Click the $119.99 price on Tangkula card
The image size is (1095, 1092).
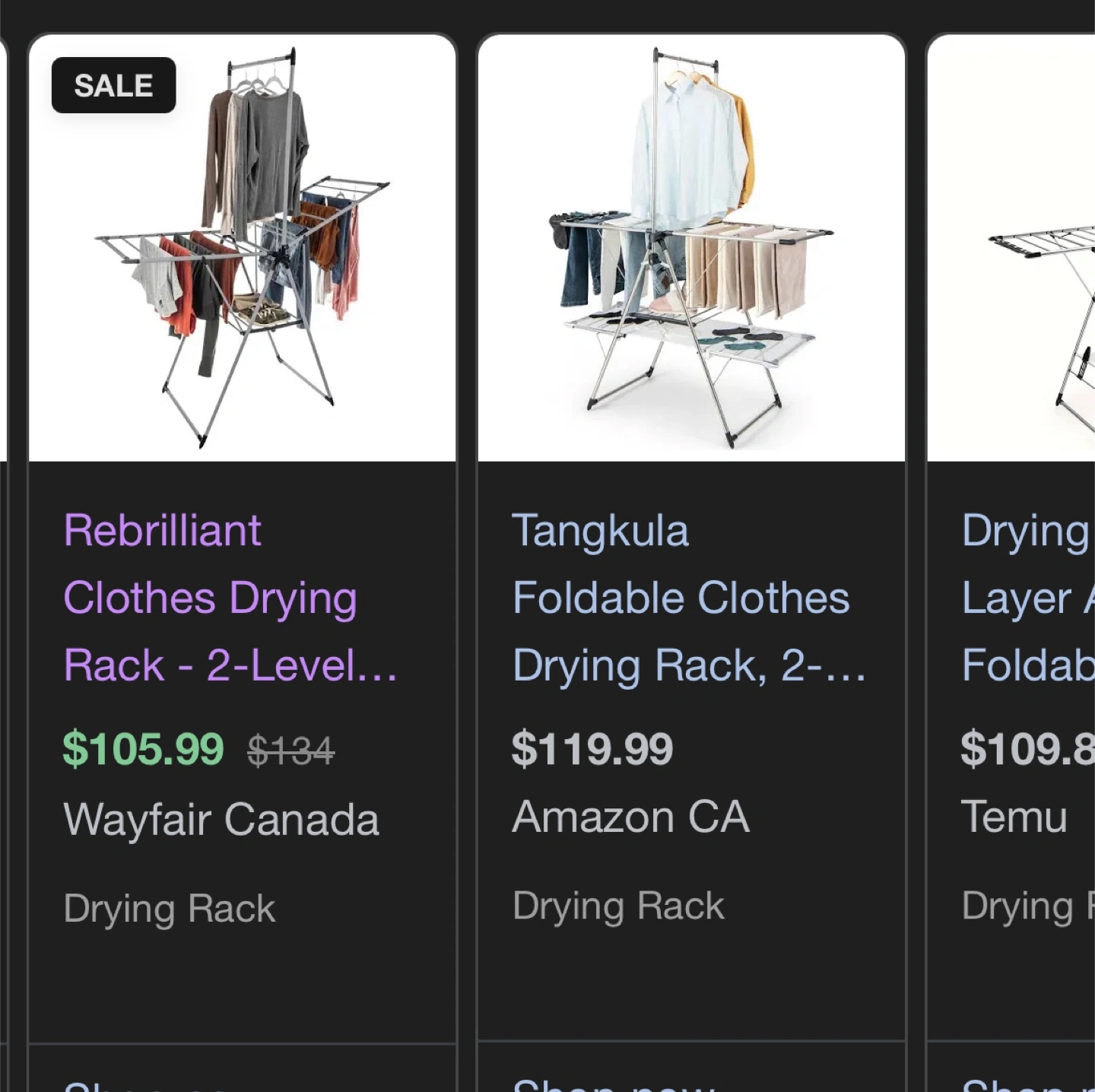coord(592,749)
